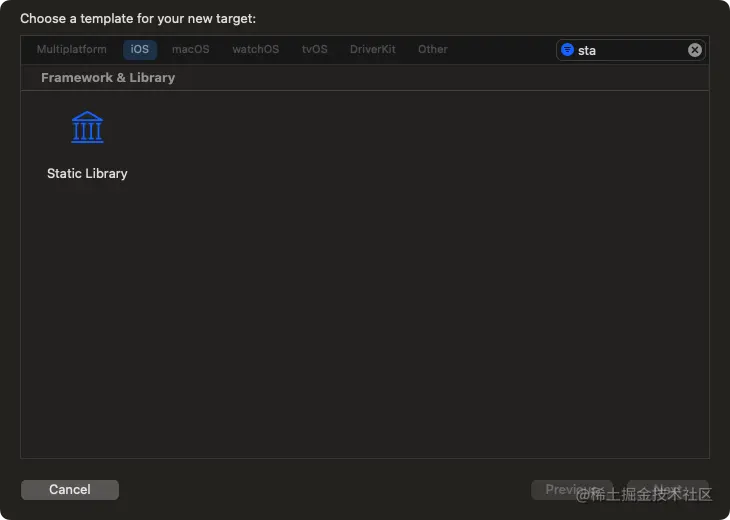Switch to the Multiplatform tab

pos(72,49)
